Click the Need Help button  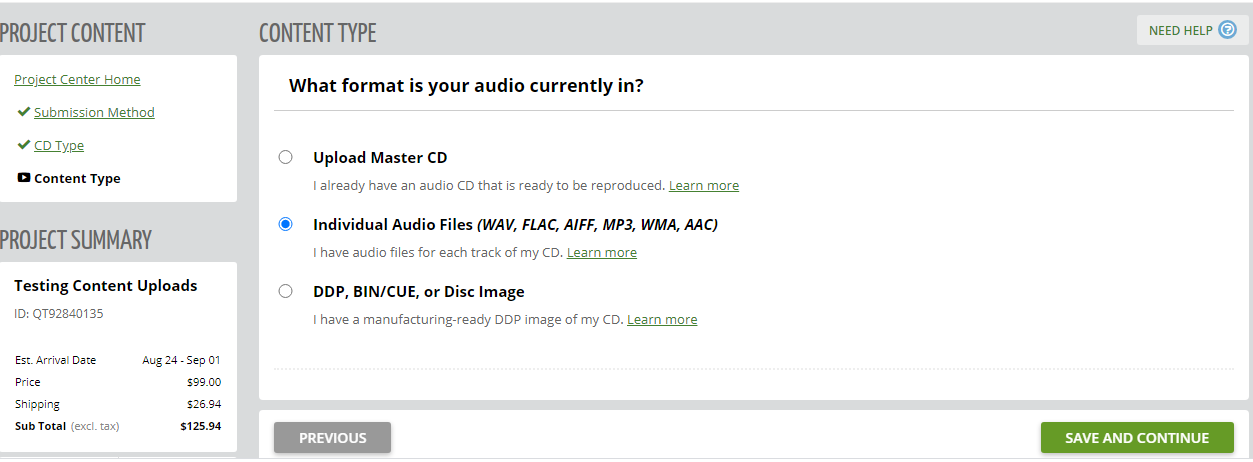pos(1193,30)
